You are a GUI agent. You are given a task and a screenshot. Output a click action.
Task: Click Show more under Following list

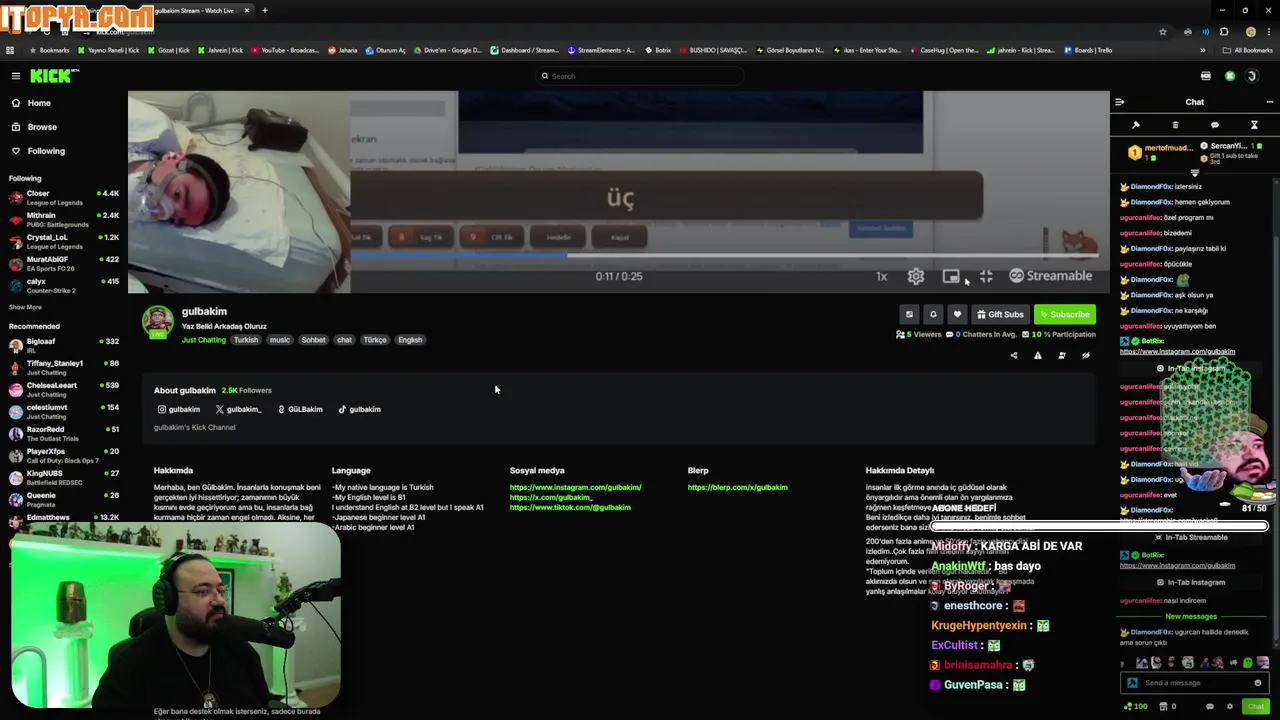(25, 307)
